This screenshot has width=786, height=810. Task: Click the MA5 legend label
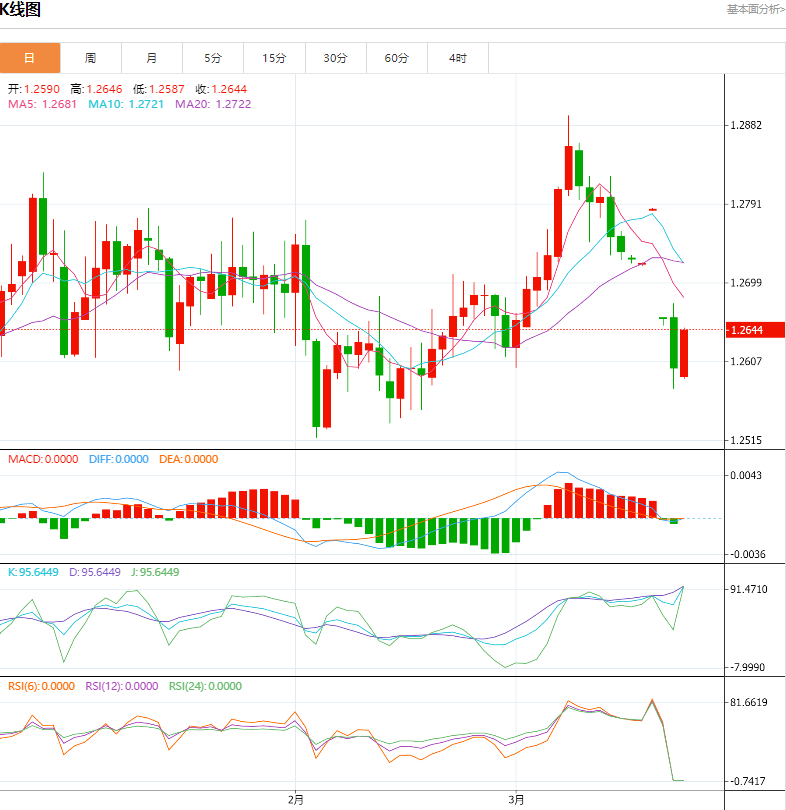pos(44,104)
